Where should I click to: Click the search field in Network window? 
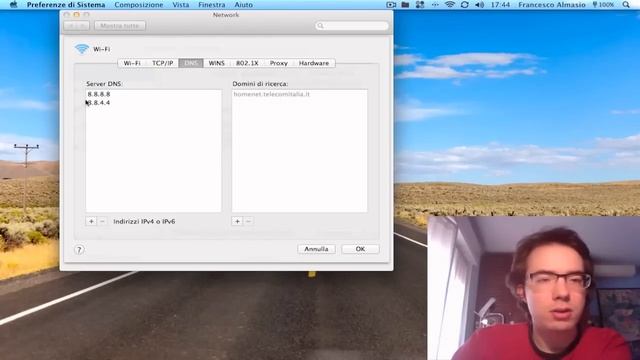(352, 26)
